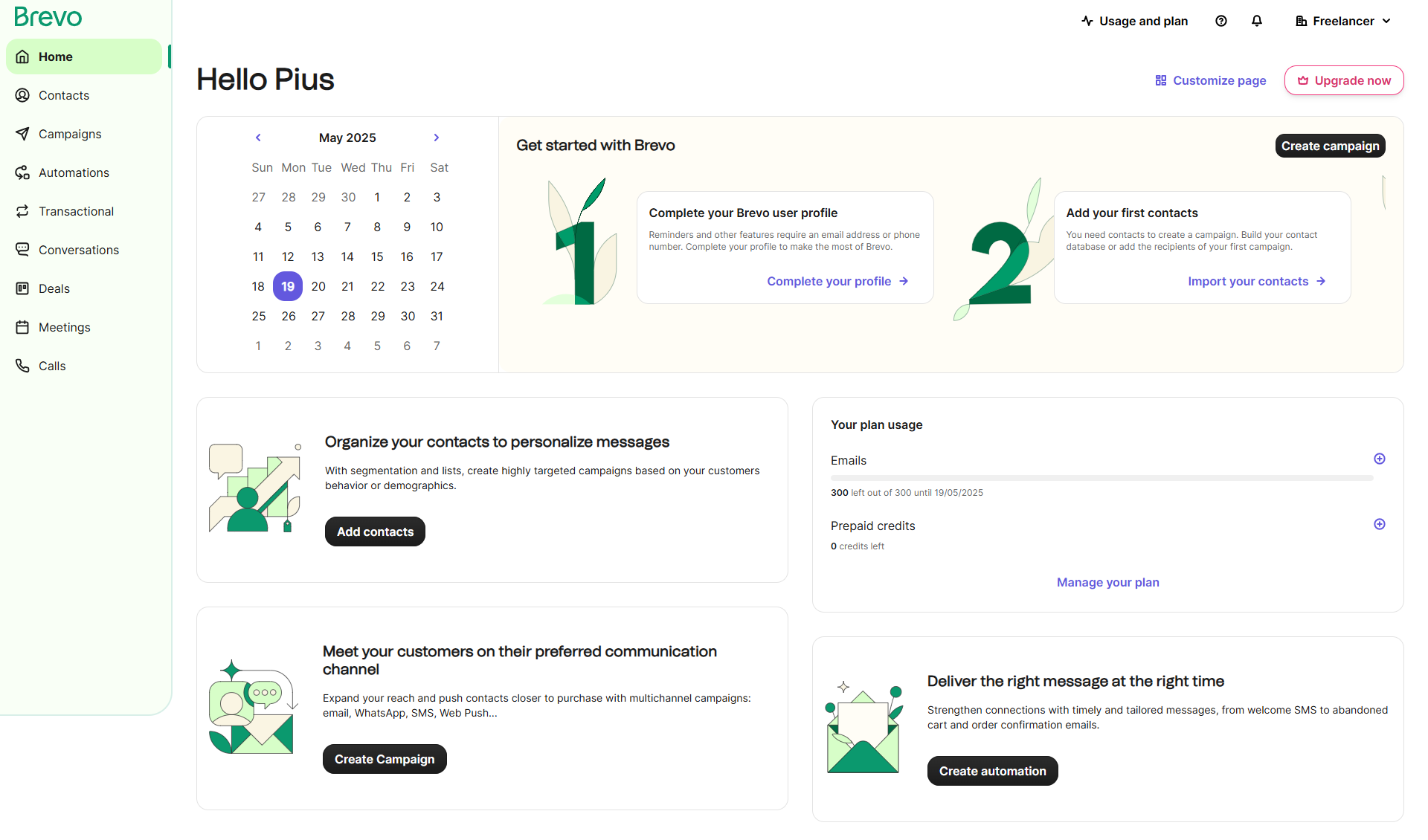Open Campaigns from the sidebar
Image resolution: width=1428 pixels, height=840 pixels.
tap(84, 134)
